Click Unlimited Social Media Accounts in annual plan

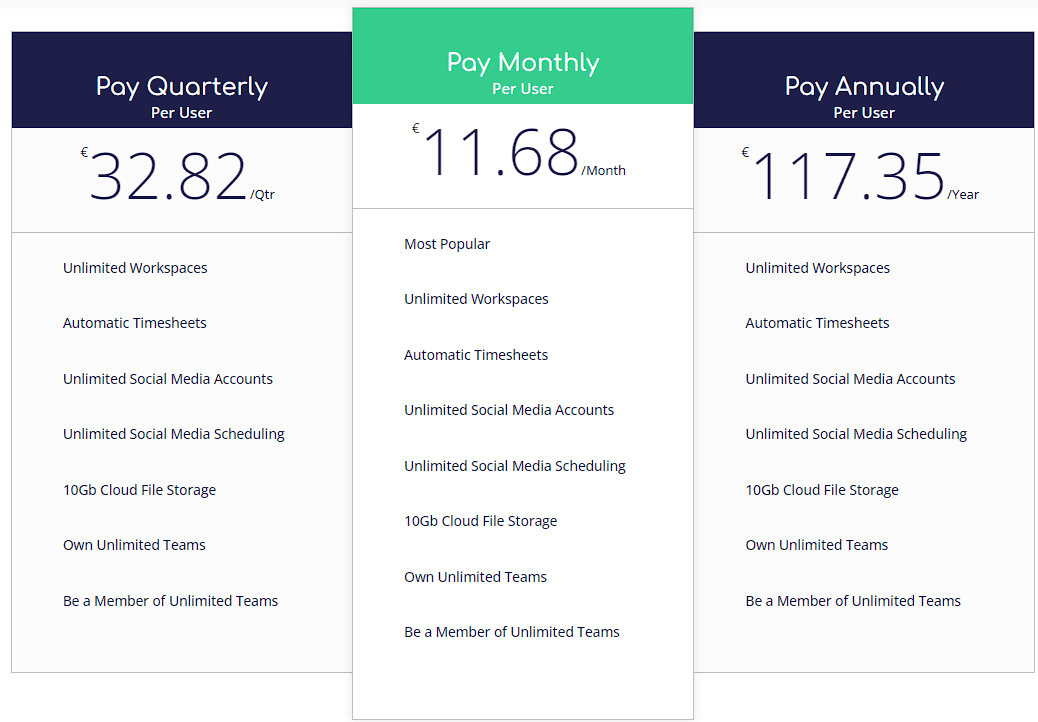tap(849, 378)
